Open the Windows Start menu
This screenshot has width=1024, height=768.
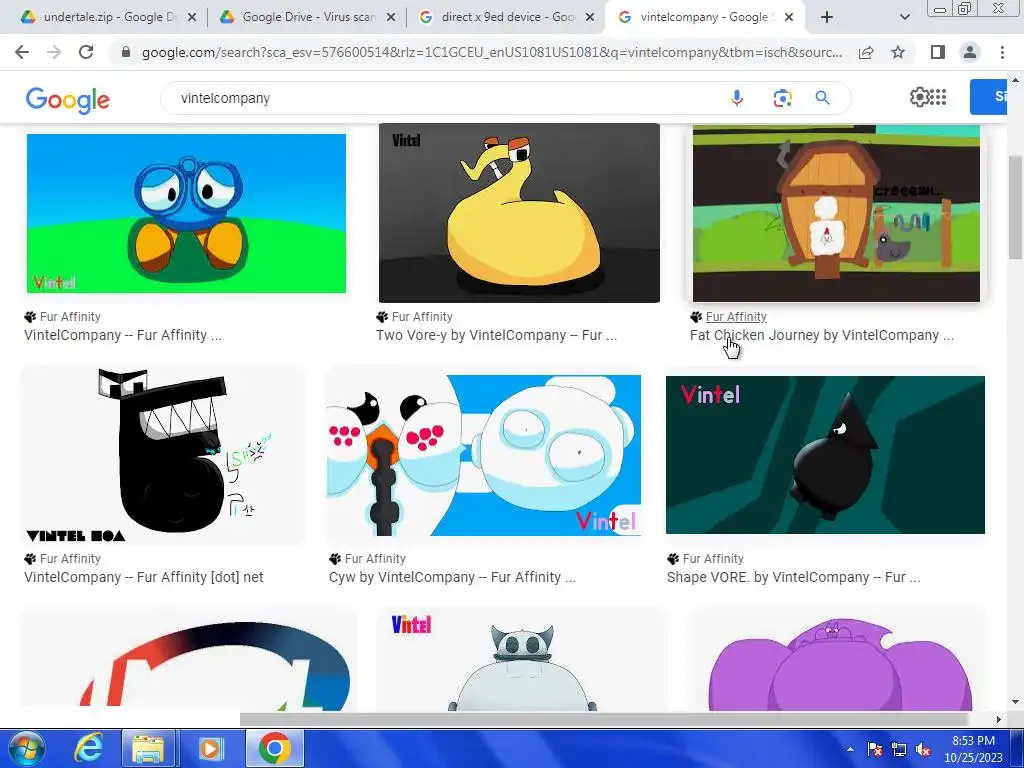[27, 748]
